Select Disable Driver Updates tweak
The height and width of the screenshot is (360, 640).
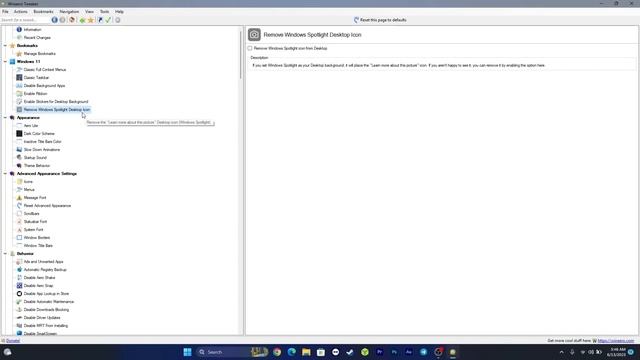tap(42, 318)
